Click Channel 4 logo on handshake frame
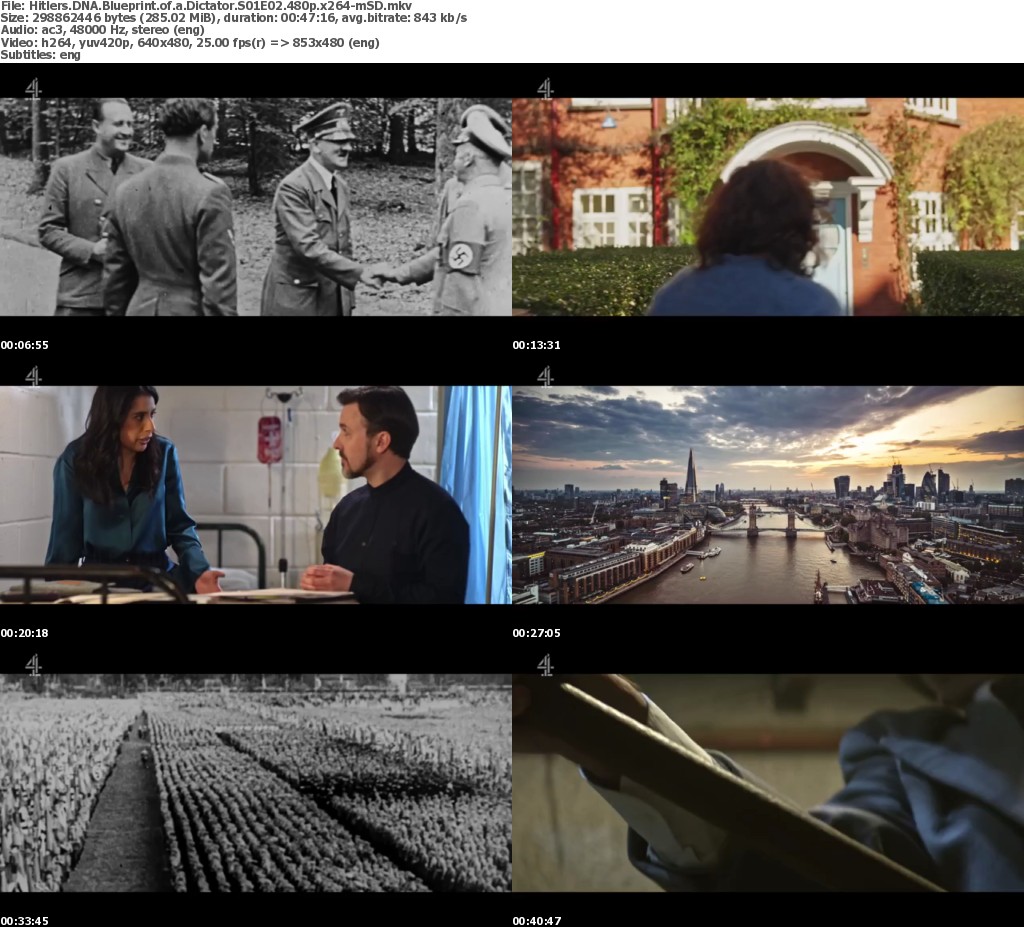Screen dimensions: 1024x927 (x=33, y=88)
